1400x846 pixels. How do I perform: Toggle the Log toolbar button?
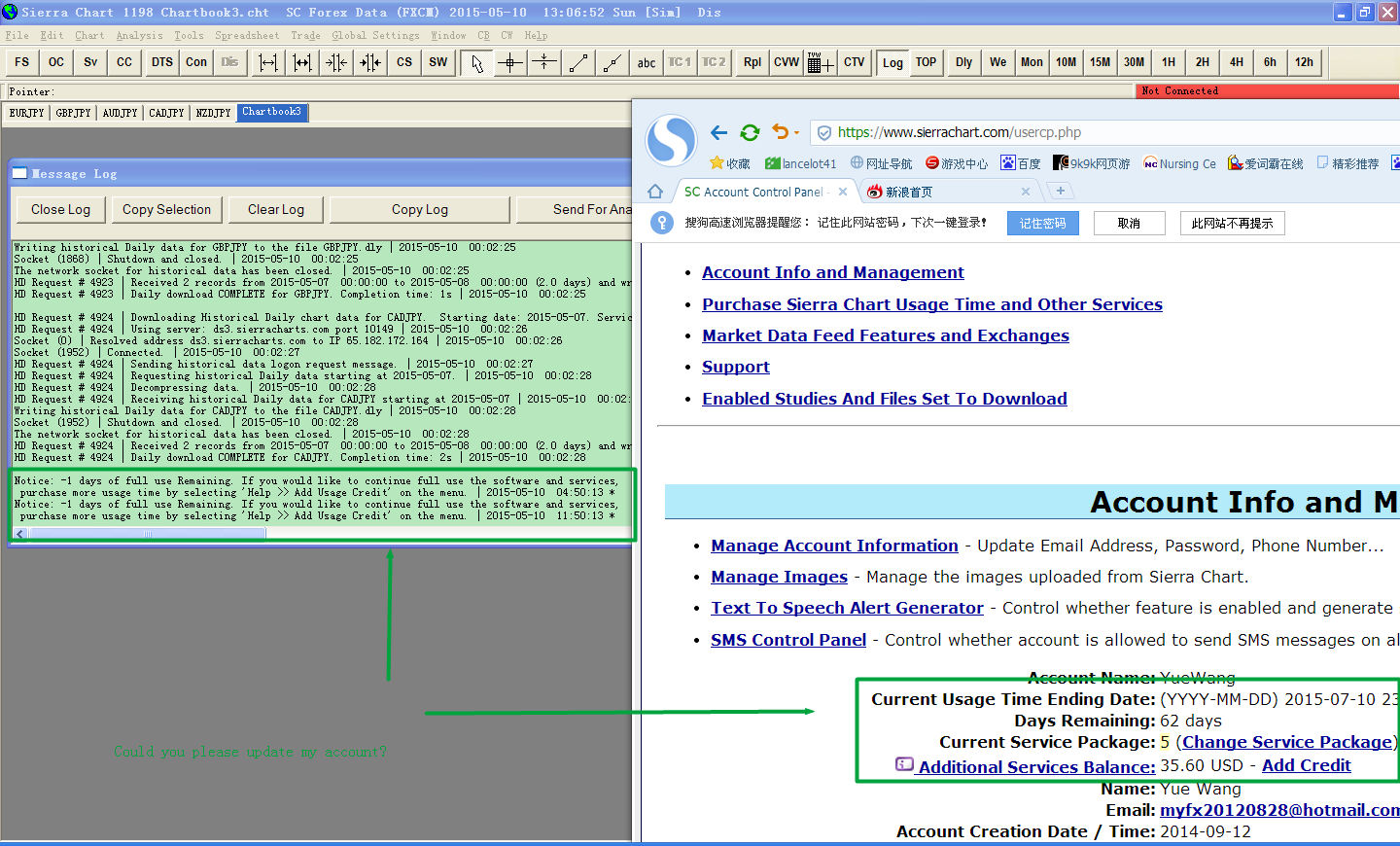(892, 62)
